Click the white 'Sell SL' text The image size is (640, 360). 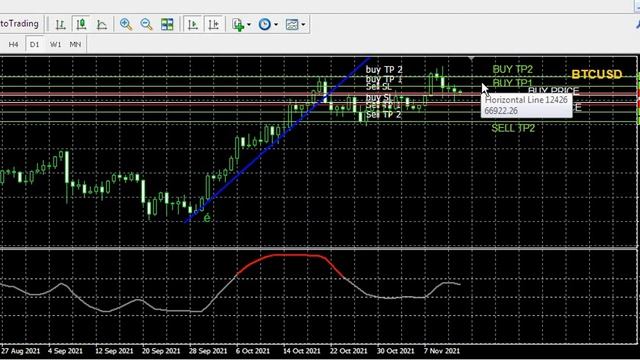point(378,87)
